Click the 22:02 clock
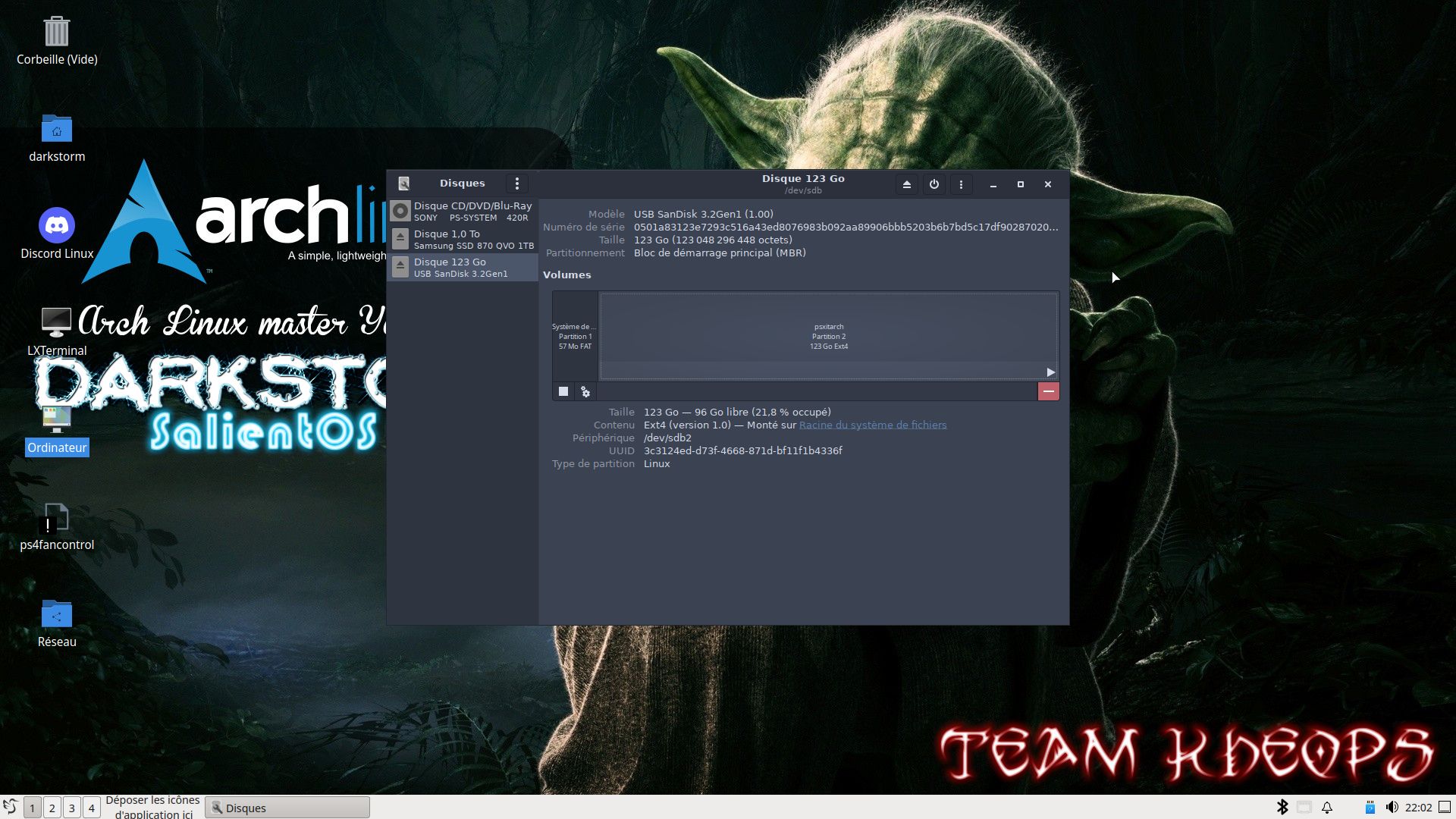The image size is (1456, 819). coord(1418,808)
